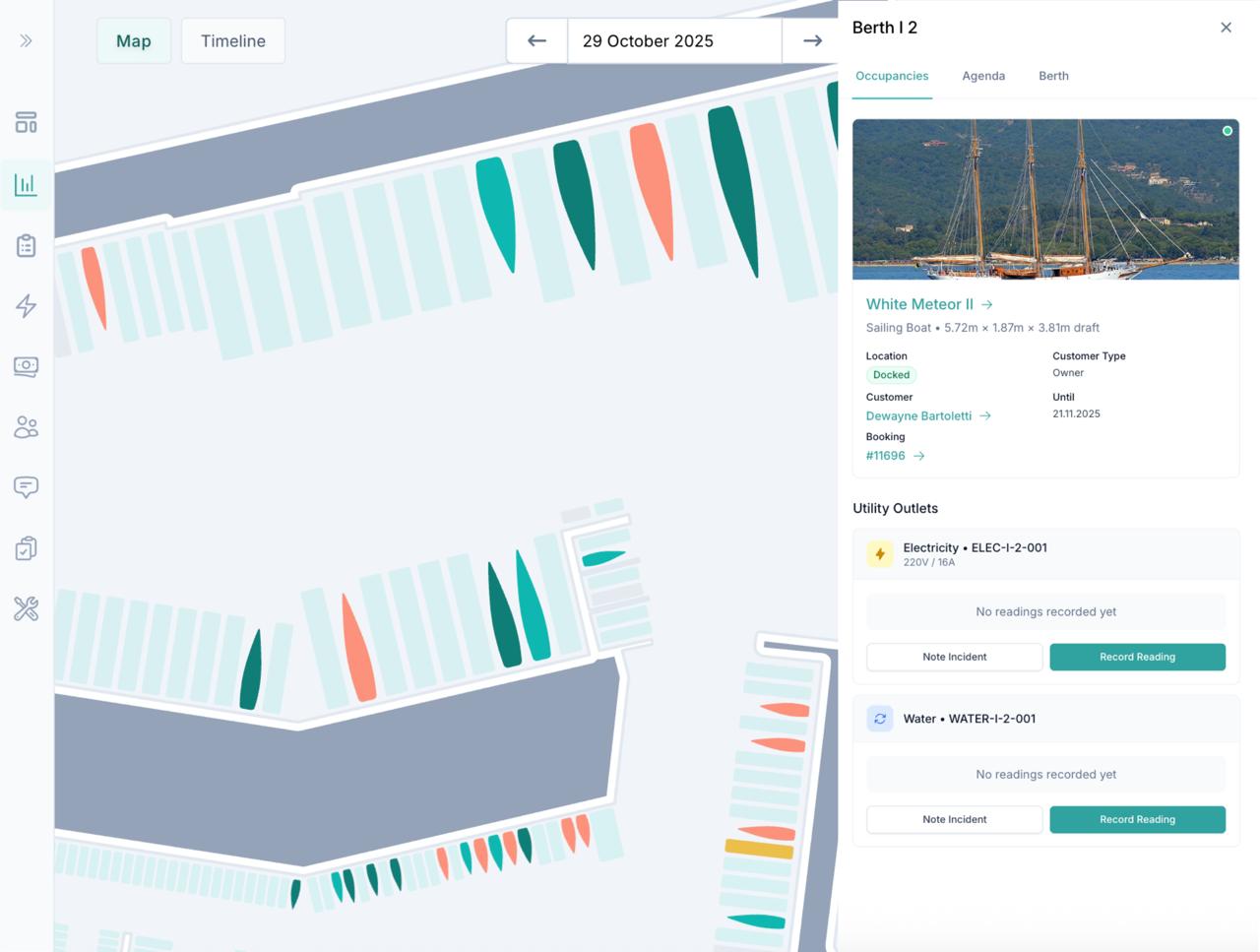Open the payments icon in the sidebar
1260x952 pixels.
click(x=26, y=366)
